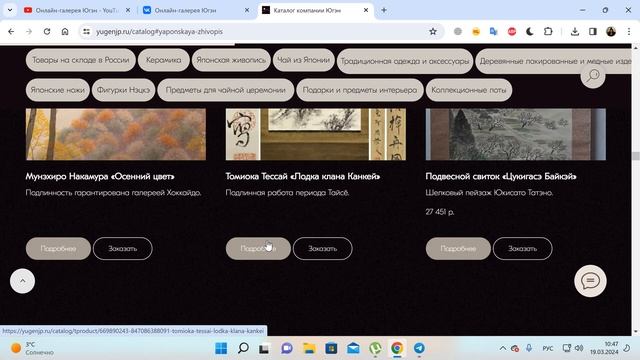Viewport: 640px width, 360px height.
Task: Open the browser side panel
Action: (593, 31)
